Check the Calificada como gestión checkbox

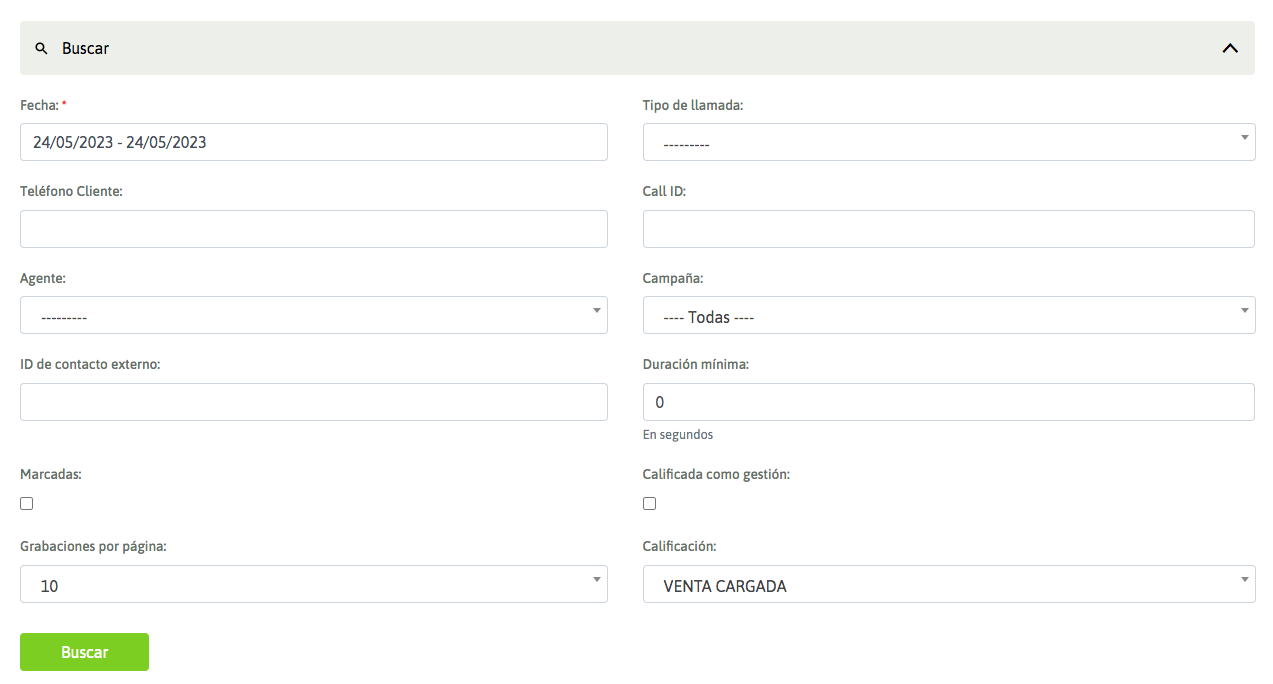tap(650, 504)
